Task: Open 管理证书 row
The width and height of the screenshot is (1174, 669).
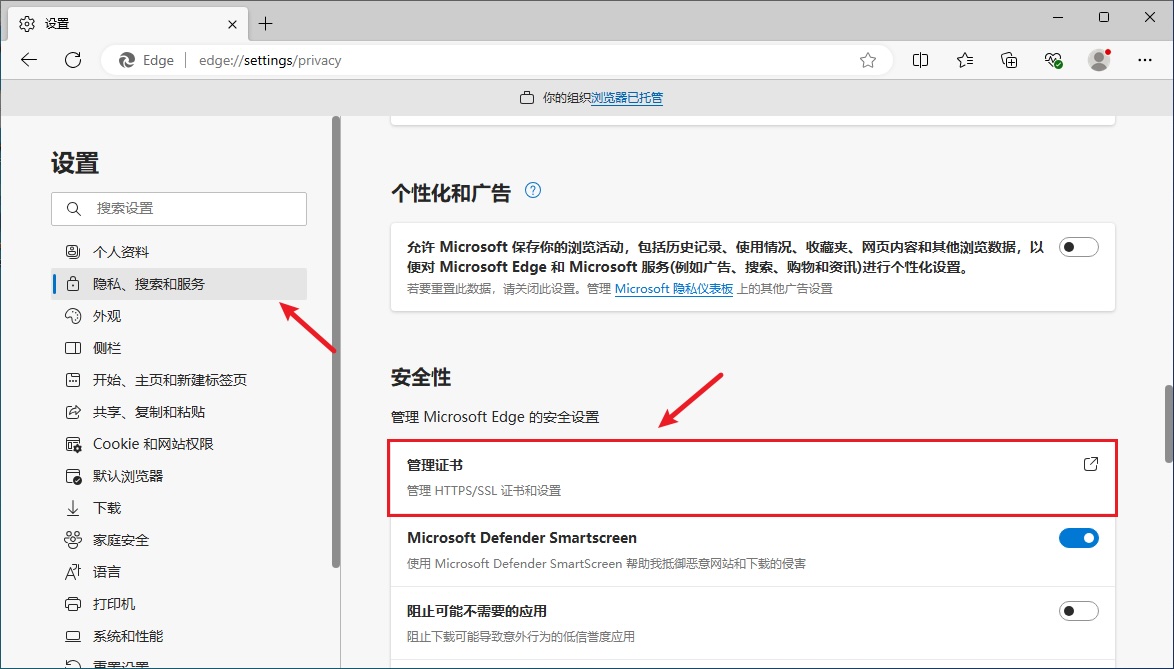Action: (x=752, y=477)
